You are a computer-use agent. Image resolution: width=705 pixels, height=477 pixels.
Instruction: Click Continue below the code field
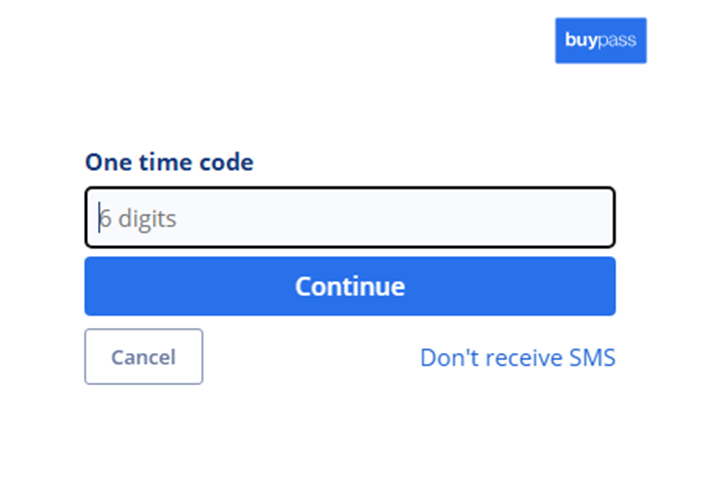(x=349, y=286)
